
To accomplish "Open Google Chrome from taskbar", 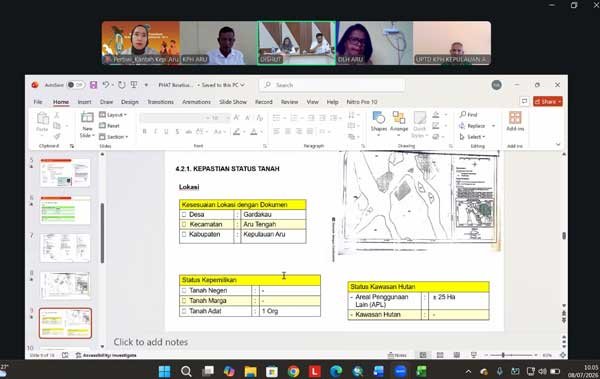I will 293,371.
